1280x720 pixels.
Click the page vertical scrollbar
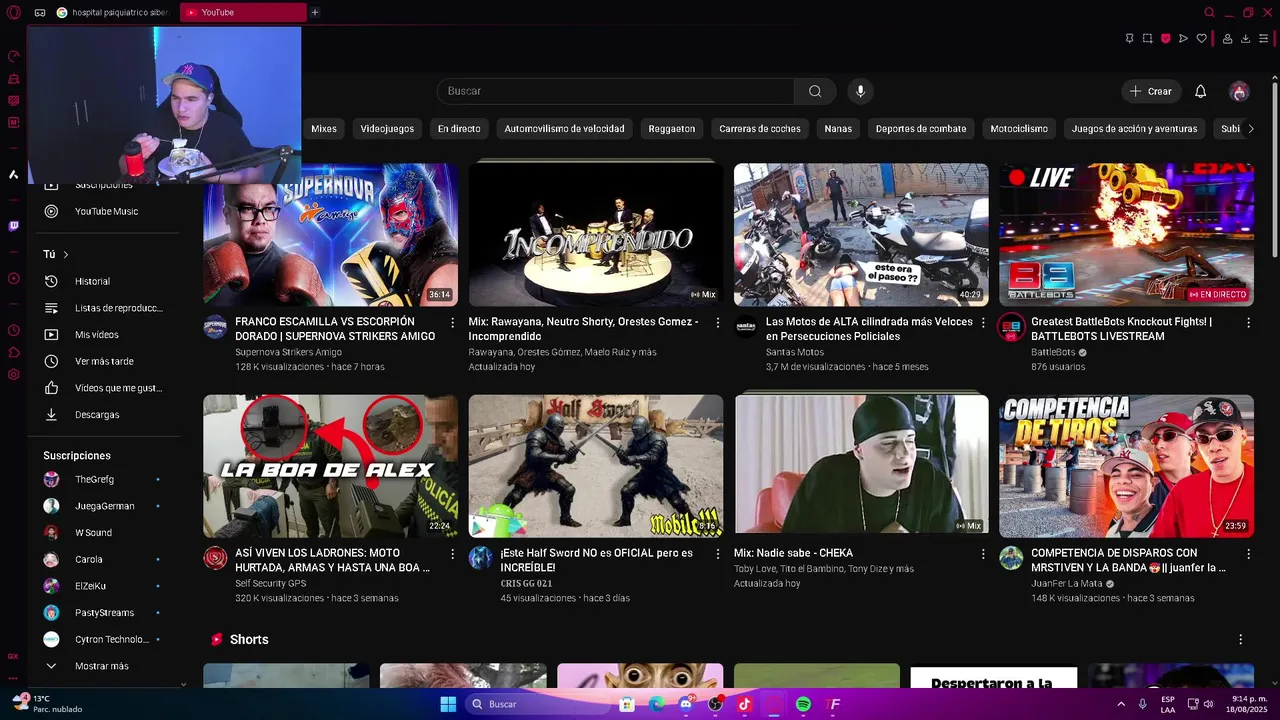coord(1275,170)
